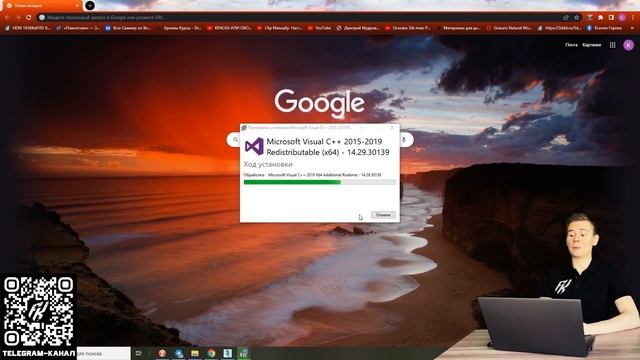Image resolution: width=640 pixels, height=360 pixels.
Task: Select the Новая вкладка browser tab
Action: pyautogui.click(x=41, y=6)
